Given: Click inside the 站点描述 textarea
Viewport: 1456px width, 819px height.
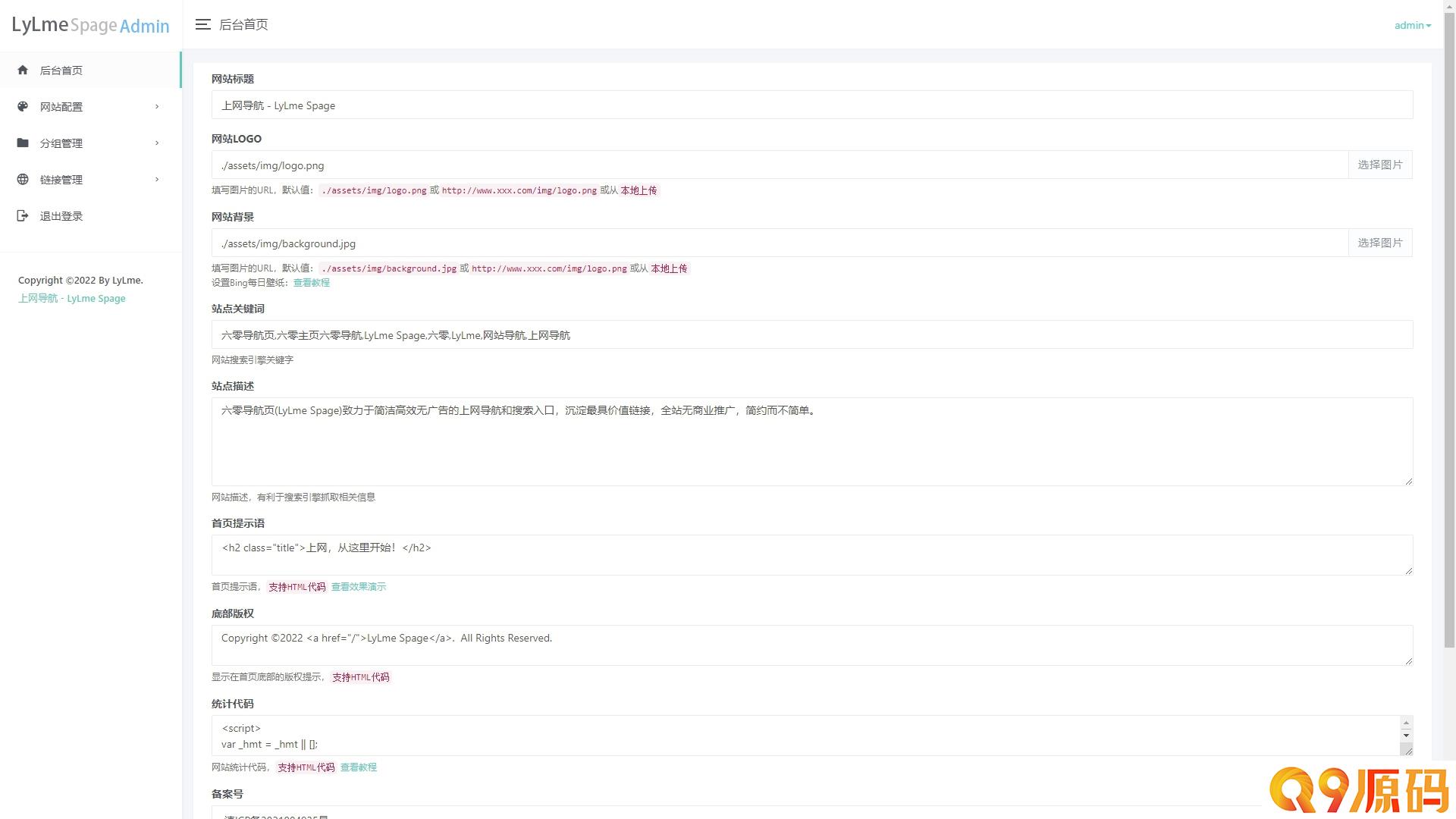Looking at the screenshot, I should pyautogui.click(x=812, y=441).
